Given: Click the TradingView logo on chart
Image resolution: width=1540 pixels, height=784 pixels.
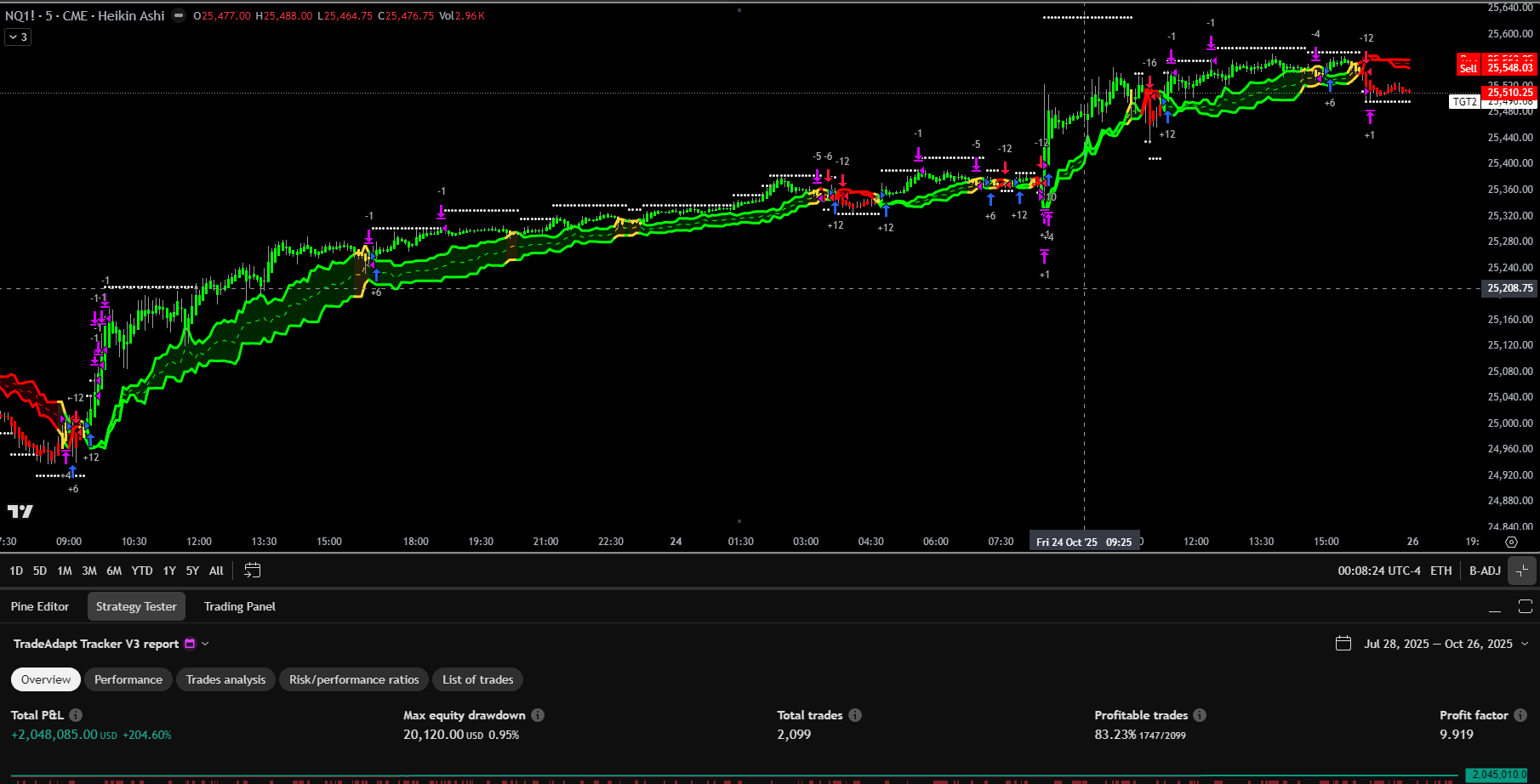Looking at the screenshot, I should (20, 511).
